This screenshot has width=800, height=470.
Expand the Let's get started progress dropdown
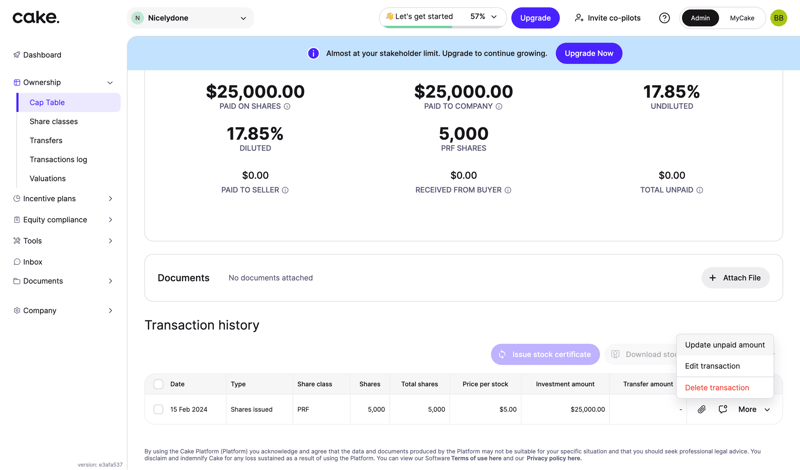pyautogui.click(x=494, y=17)
